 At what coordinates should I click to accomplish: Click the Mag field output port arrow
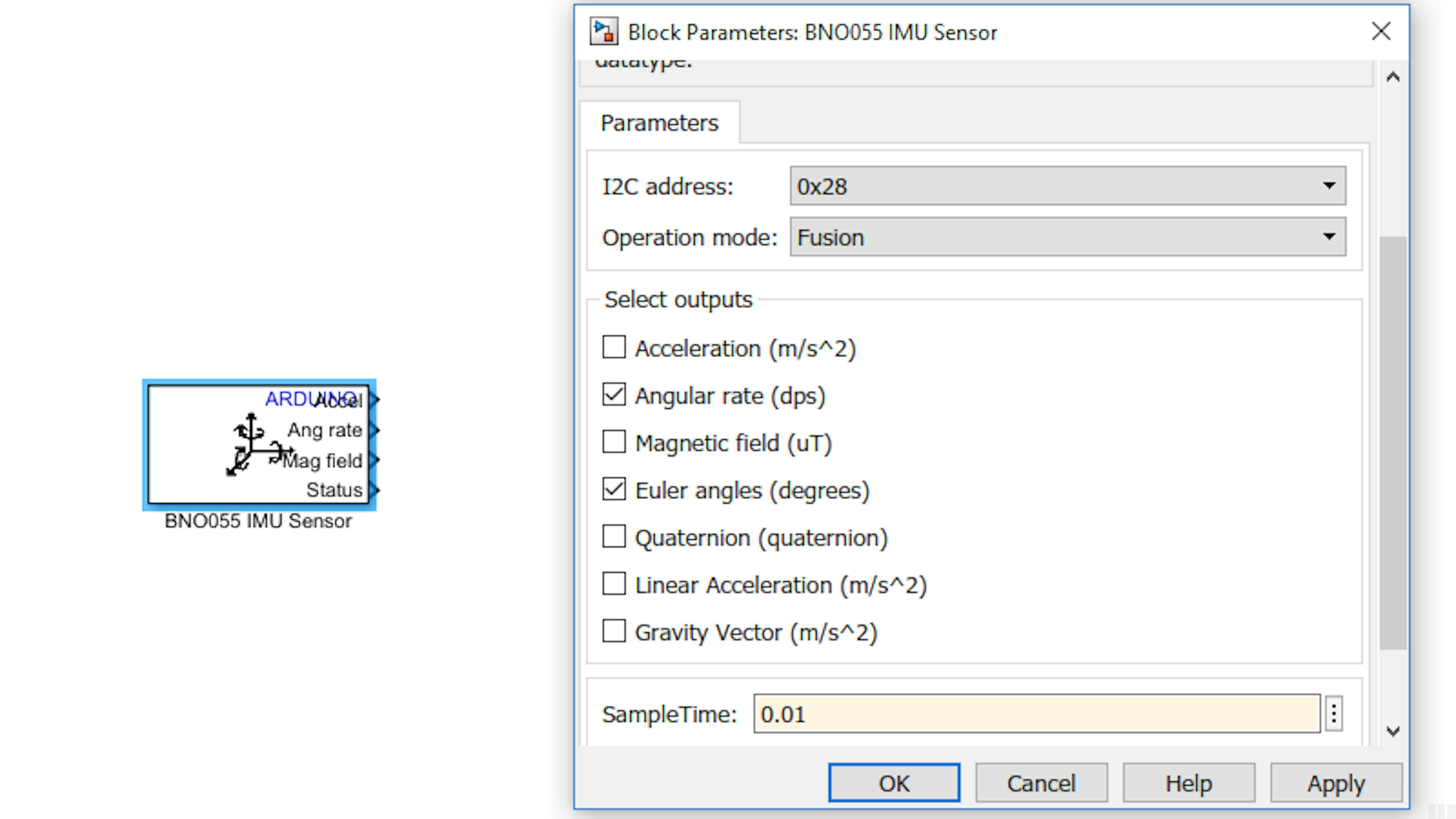pos(374,460)
